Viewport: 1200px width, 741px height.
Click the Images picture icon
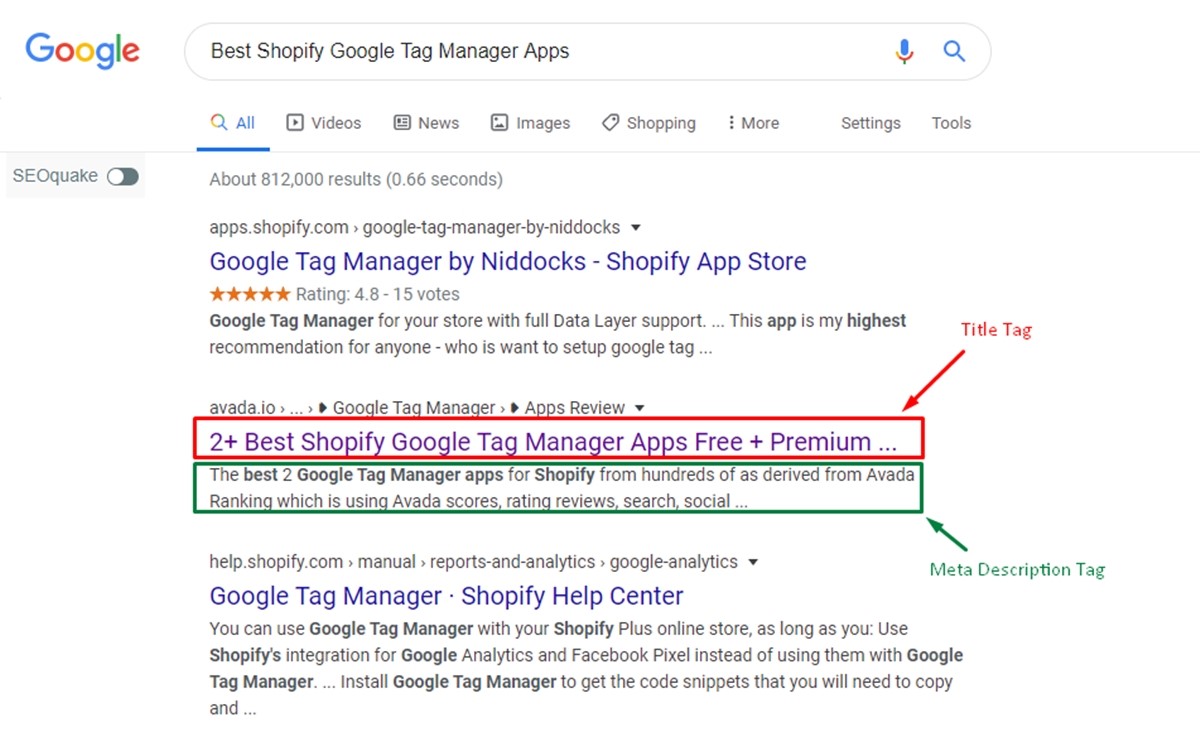pos(499,123)
